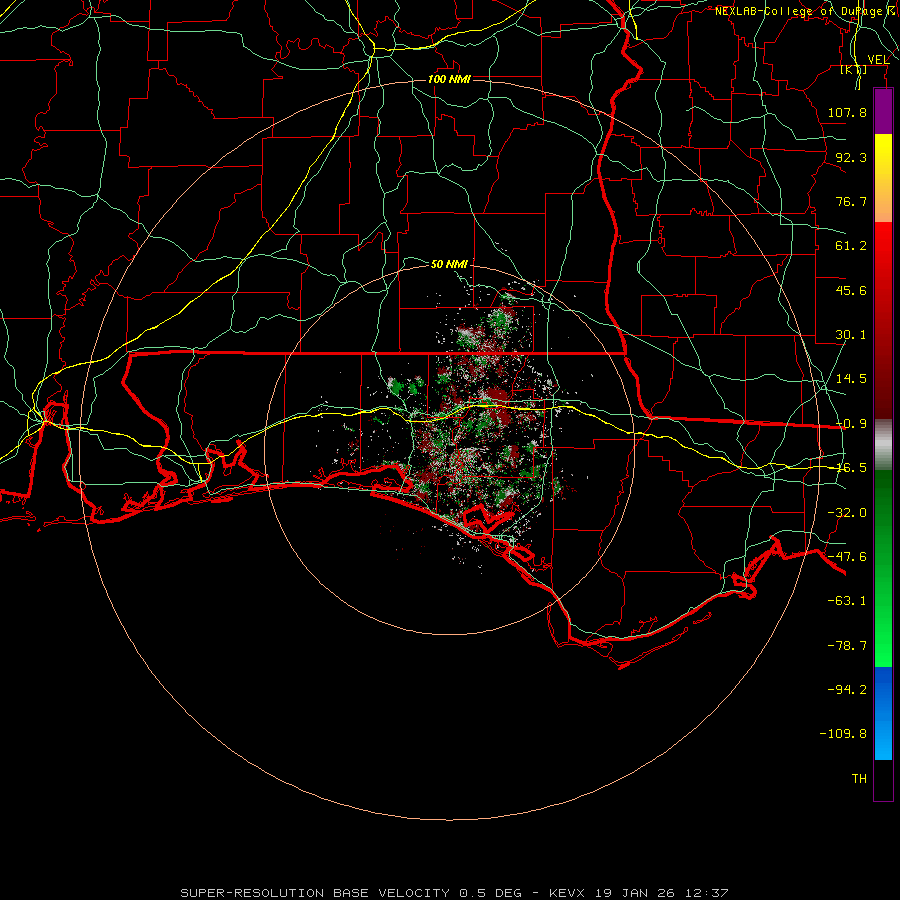
Task: Click the -94.2 velocity scale value
Action: tap(847, 690)
